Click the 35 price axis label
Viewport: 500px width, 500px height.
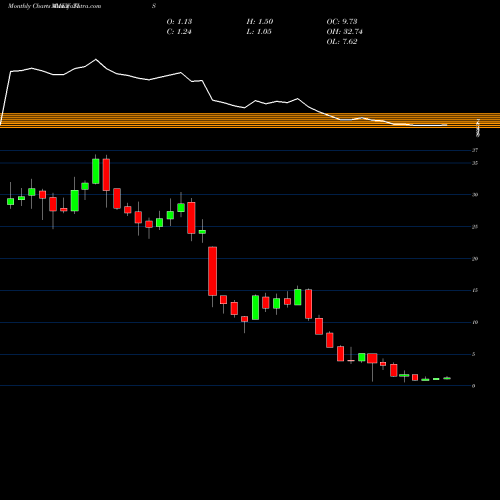(475, 163)
